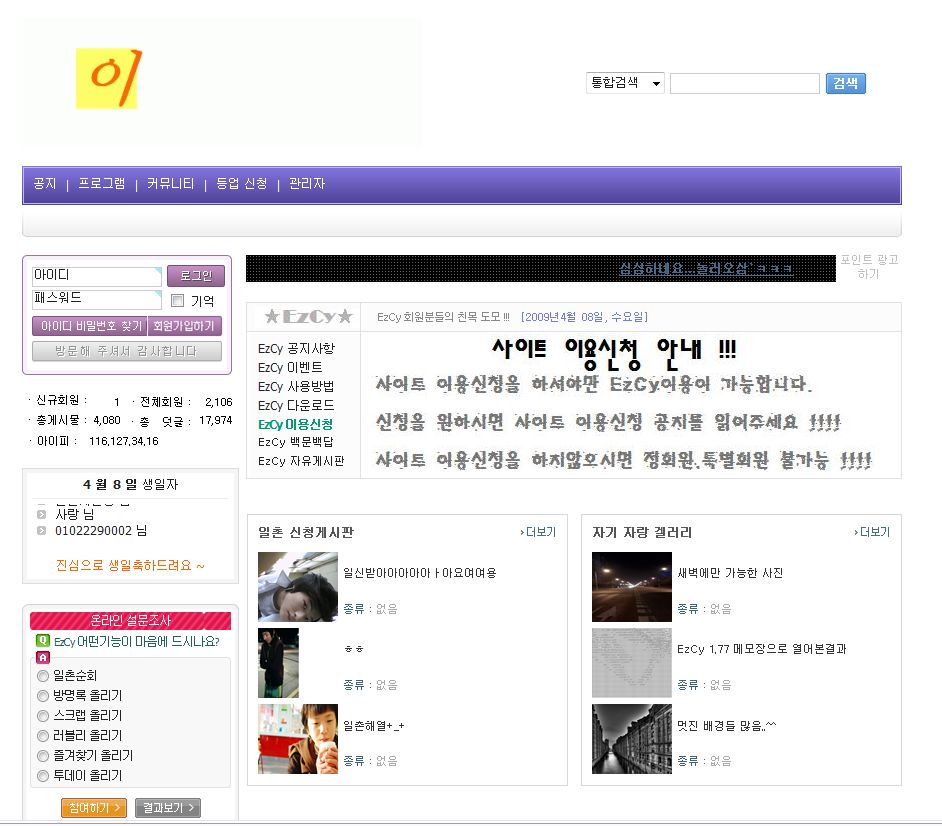942x826 pixels.
Task: Click arrow icon beside 01022290002 님
Action: point(41,531)
